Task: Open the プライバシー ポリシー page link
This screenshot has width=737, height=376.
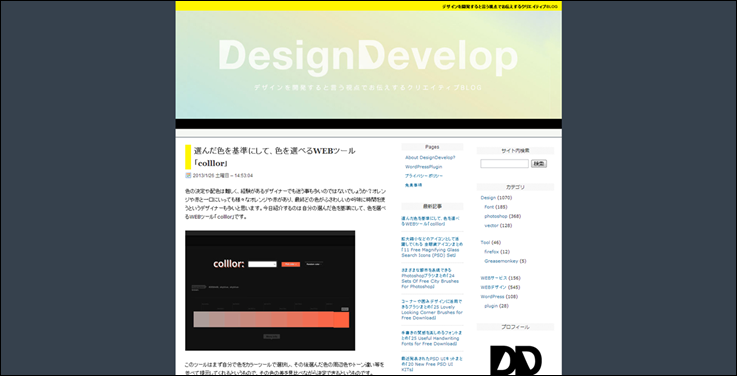Action: (423, 176)
